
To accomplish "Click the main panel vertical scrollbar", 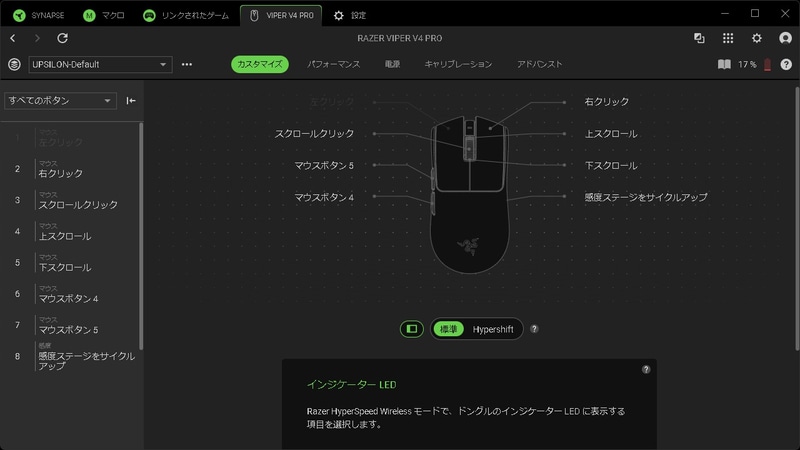I will (x=797, y=218).
